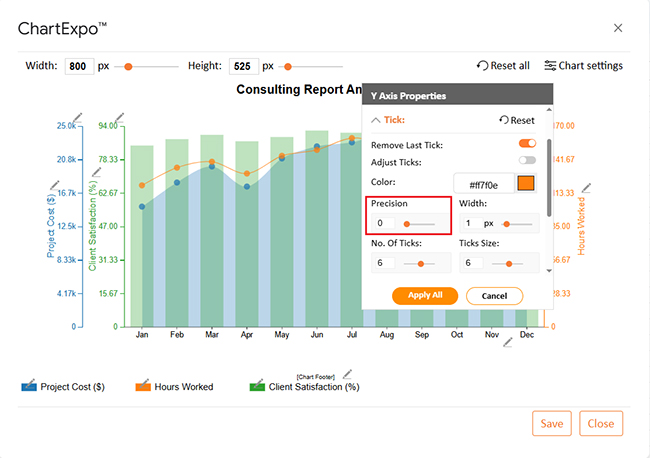
Task: Save the chart with Save button
Action: [x=551, y=423]
